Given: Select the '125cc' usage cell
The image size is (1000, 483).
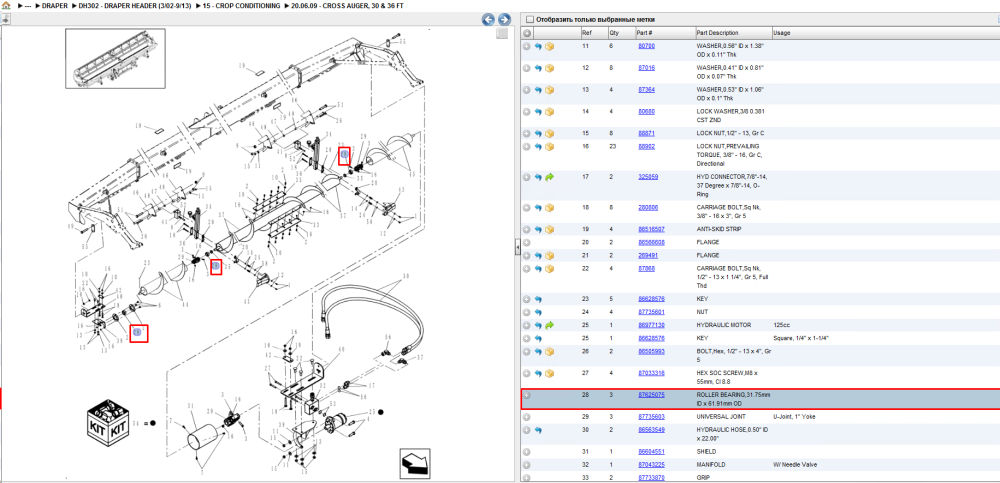Looking at the screenshot, I should pos(781,325).
